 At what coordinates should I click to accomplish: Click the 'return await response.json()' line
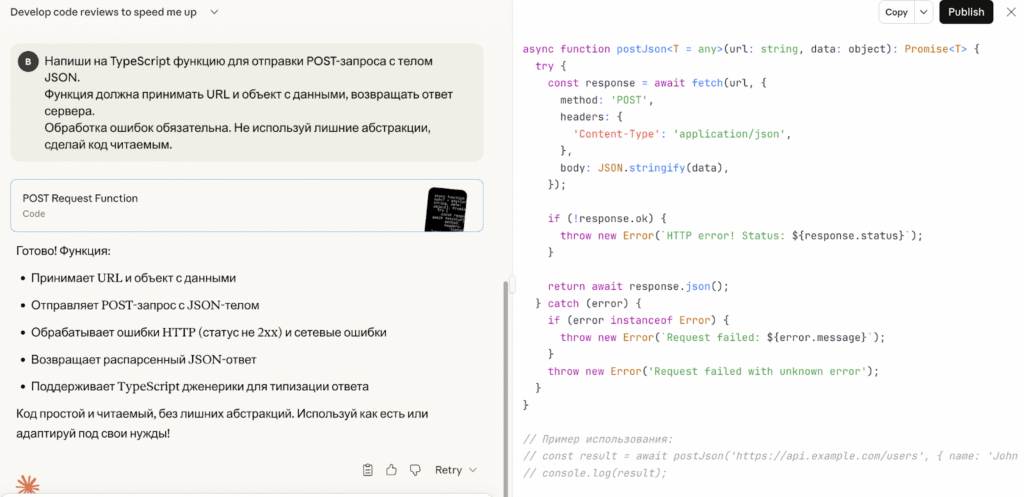click(638, 285)
